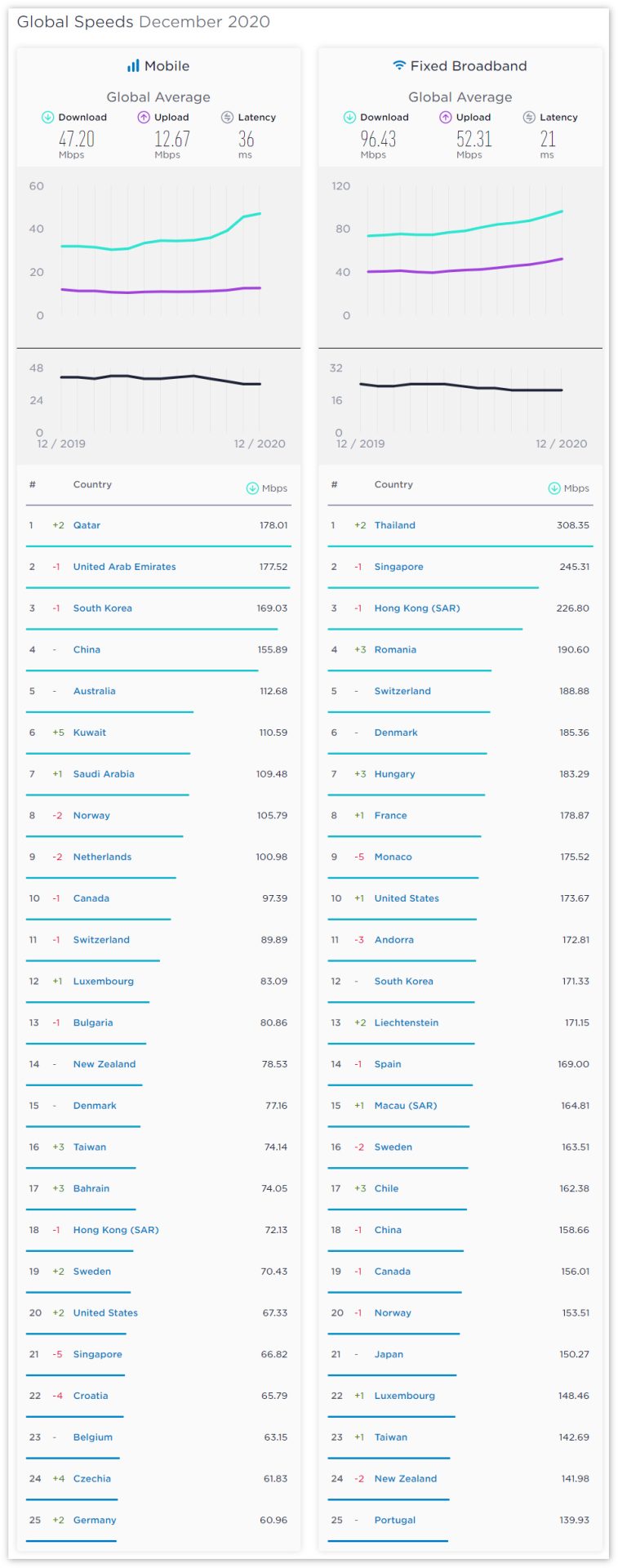The width and height of the screenshot is (618, 1568).
Task: Open United Arab Emirates mobile entry
Action: [x=124, y=567]
